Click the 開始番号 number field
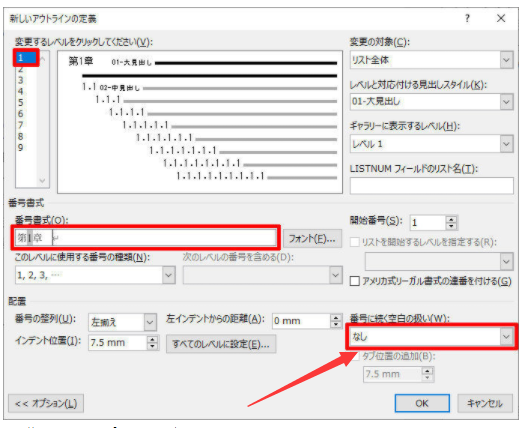Viewport: 527px width, 428px height. [428, 223]
